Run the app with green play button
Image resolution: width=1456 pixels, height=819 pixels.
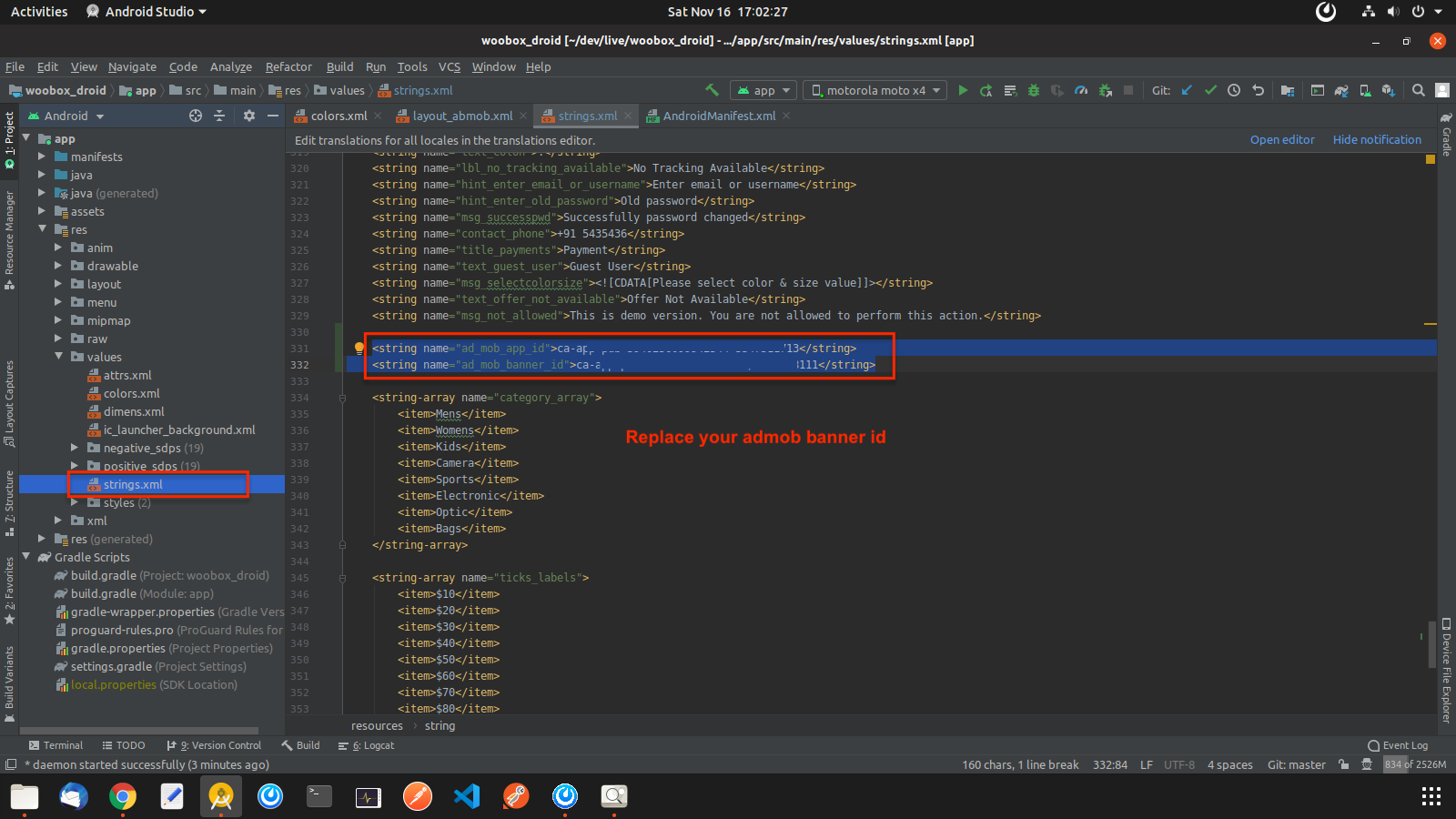click(x=963, y=90)
